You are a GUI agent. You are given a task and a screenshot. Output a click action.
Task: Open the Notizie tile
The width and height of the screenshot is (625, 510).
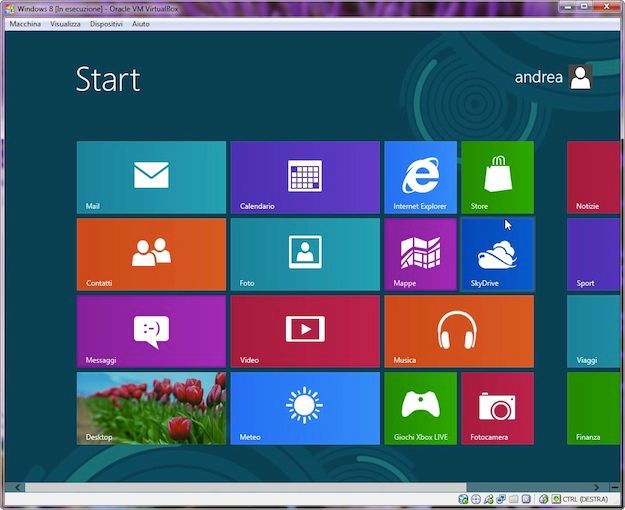coord(593,177)
